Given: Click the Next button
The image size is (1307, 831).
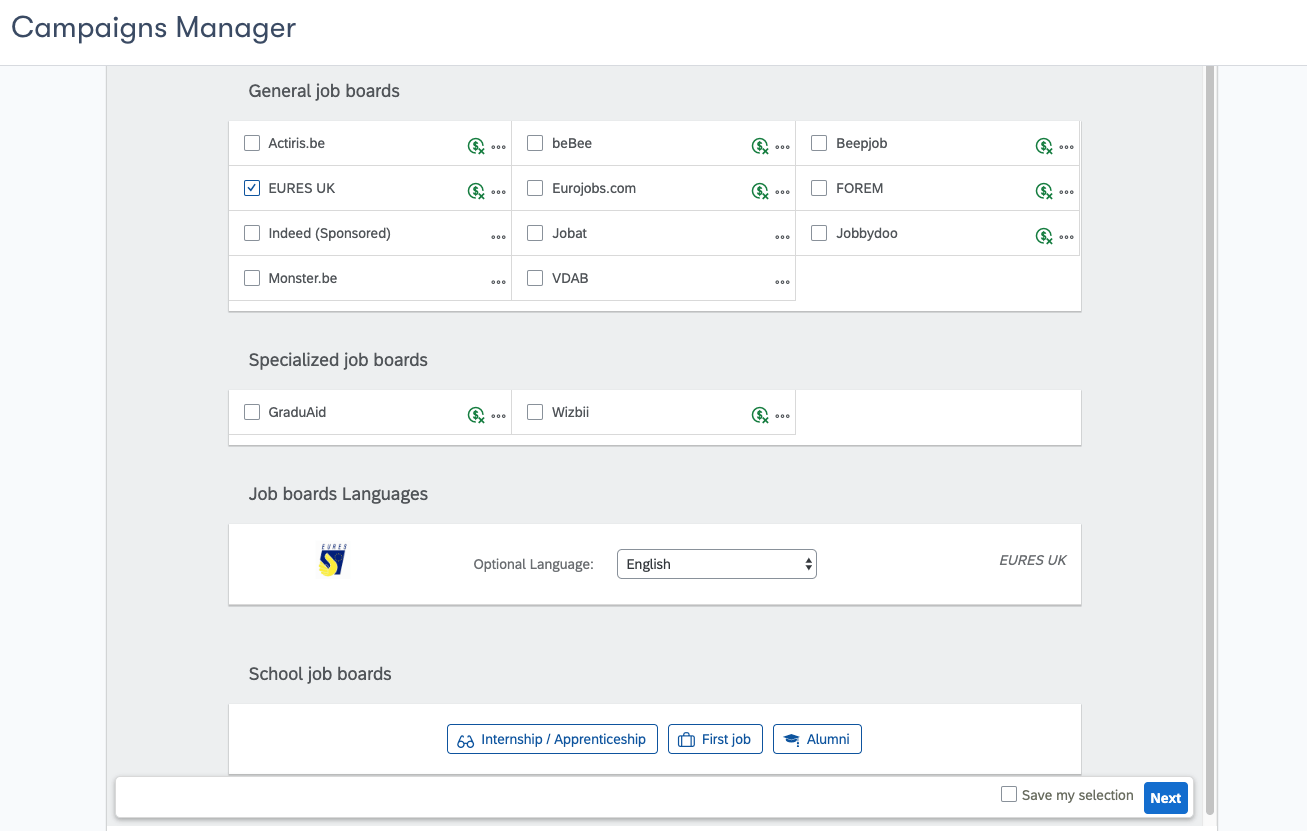Looking at the screenshot, I should tap(1165, 798).
